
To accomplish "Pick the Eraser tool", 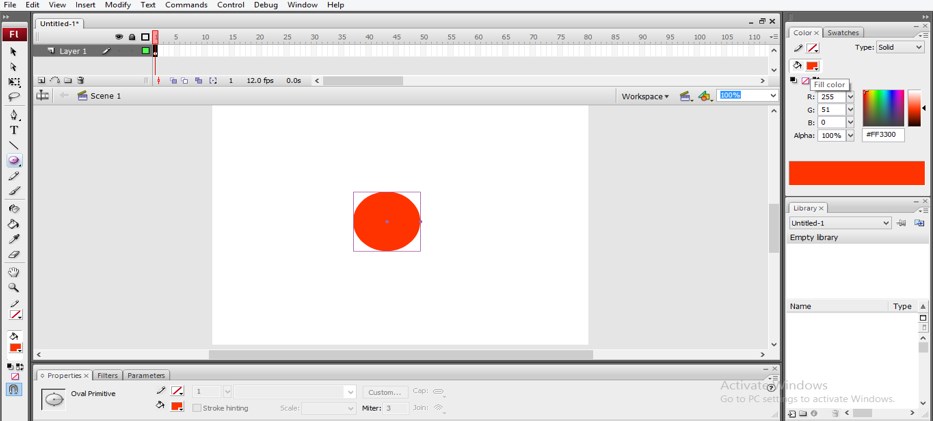I will [14, 255].
